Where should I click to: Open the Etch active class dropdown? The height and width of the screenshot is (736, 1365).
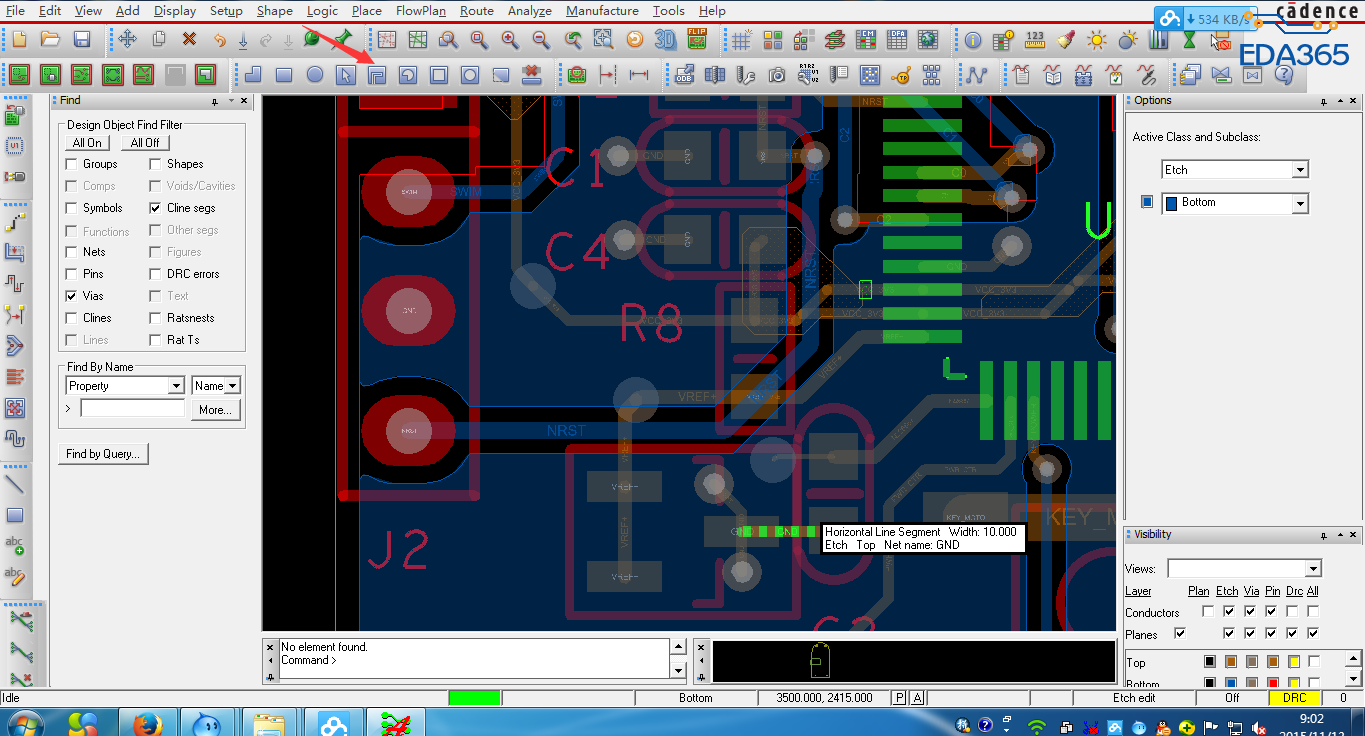(1300, 171)
